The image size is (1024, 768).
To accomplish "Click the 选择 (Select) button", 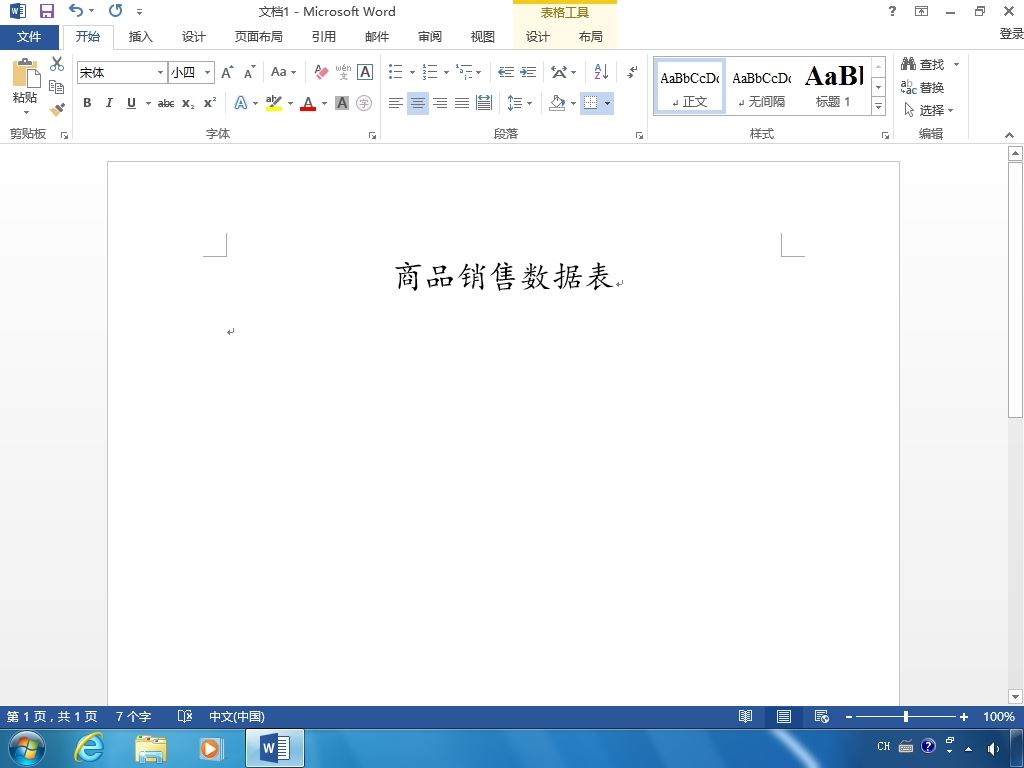I will click(x=928, y=110).
